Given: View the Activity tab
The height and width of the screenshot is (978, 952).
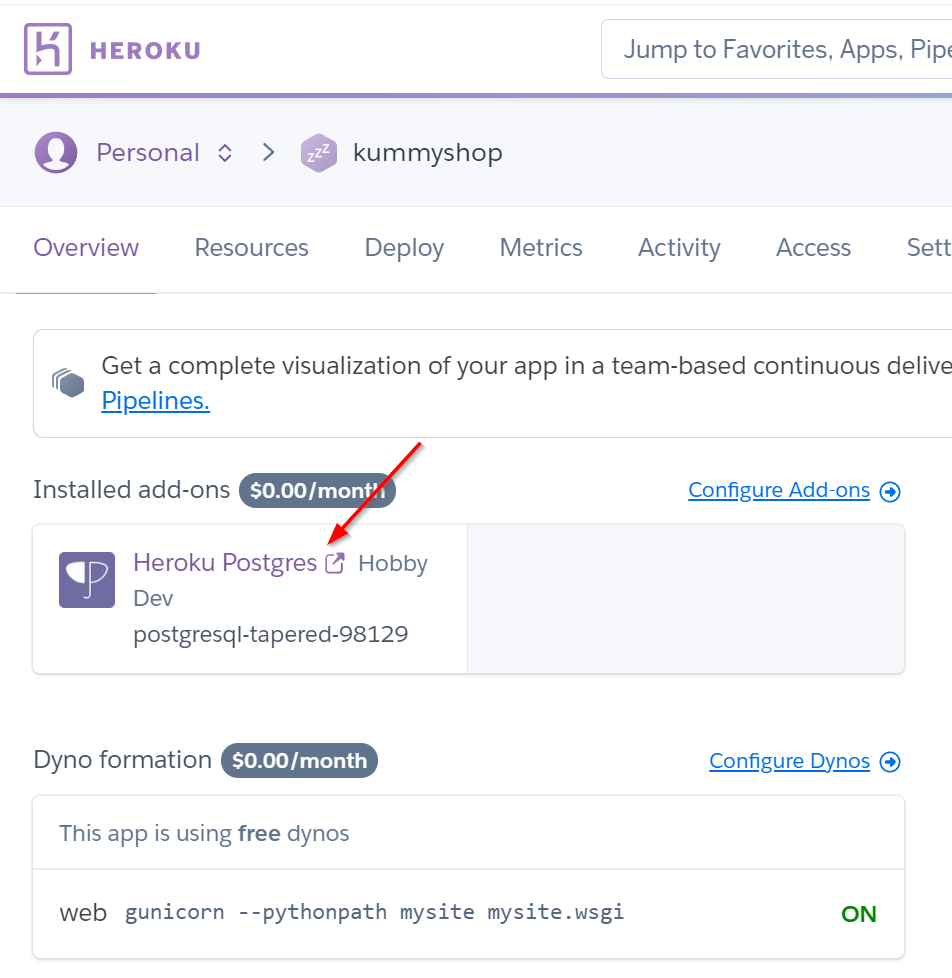Looking at the screenshot, I should tap(679, 248).
